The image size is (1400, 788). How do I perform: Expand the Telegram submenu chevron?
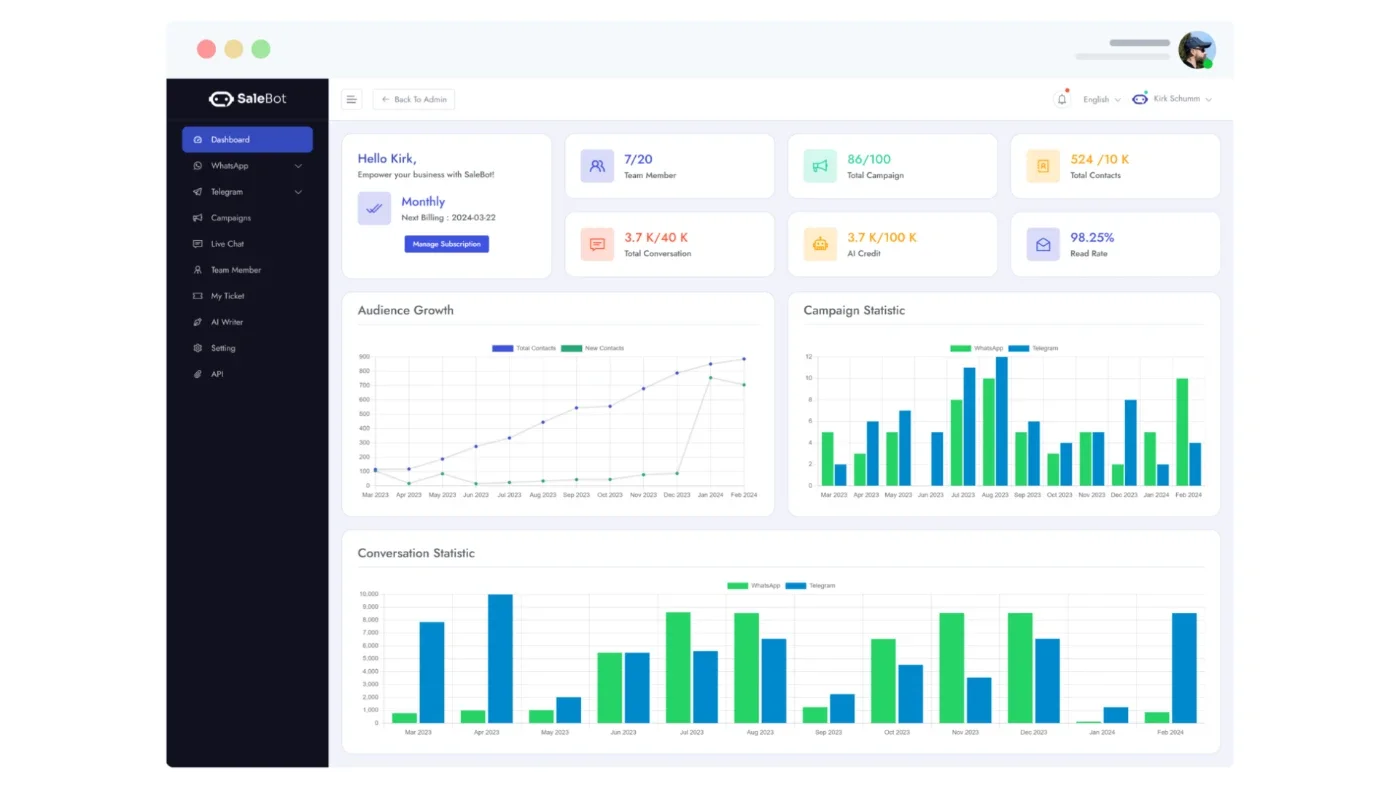(x=298, y=192)
